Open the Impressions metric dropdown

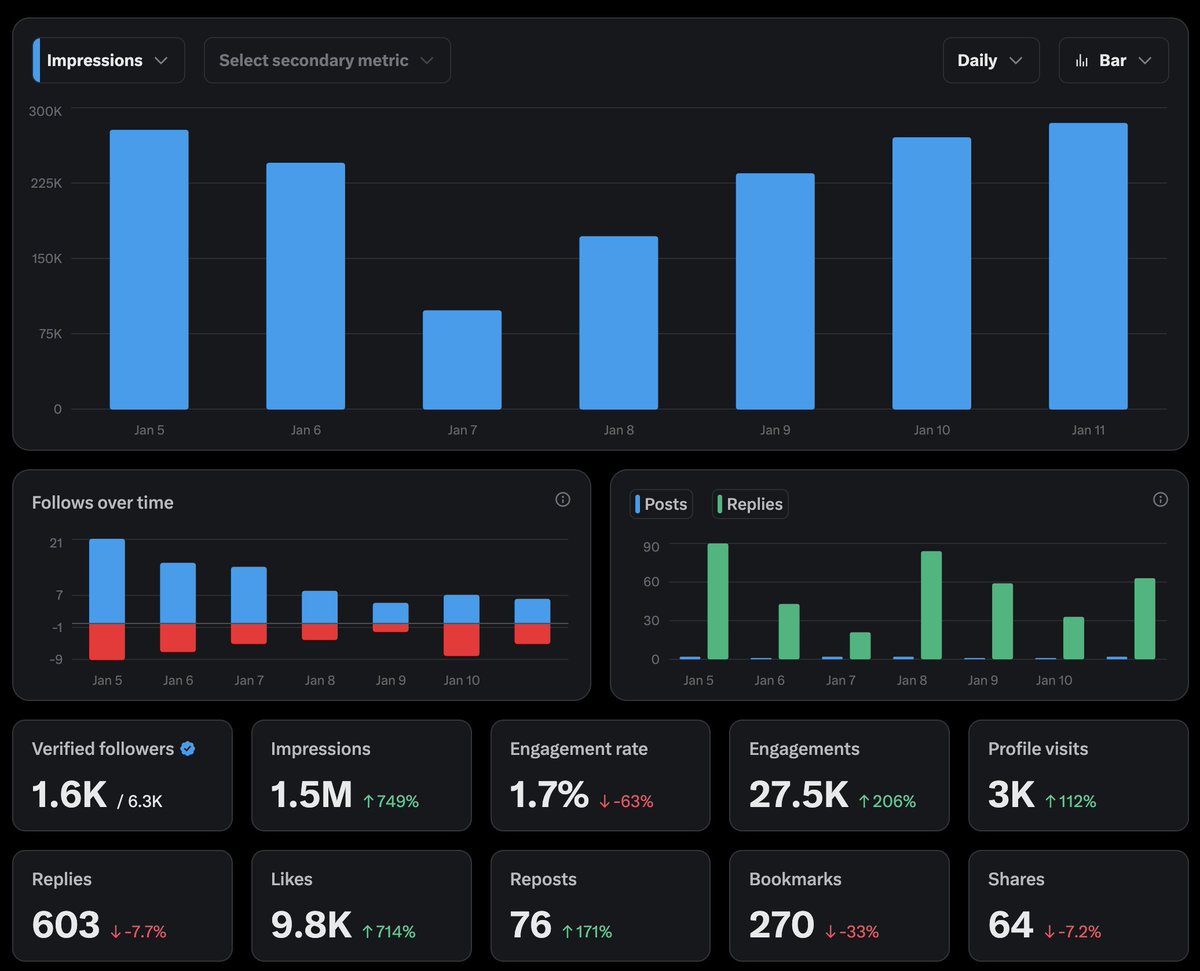click(107, 60)
